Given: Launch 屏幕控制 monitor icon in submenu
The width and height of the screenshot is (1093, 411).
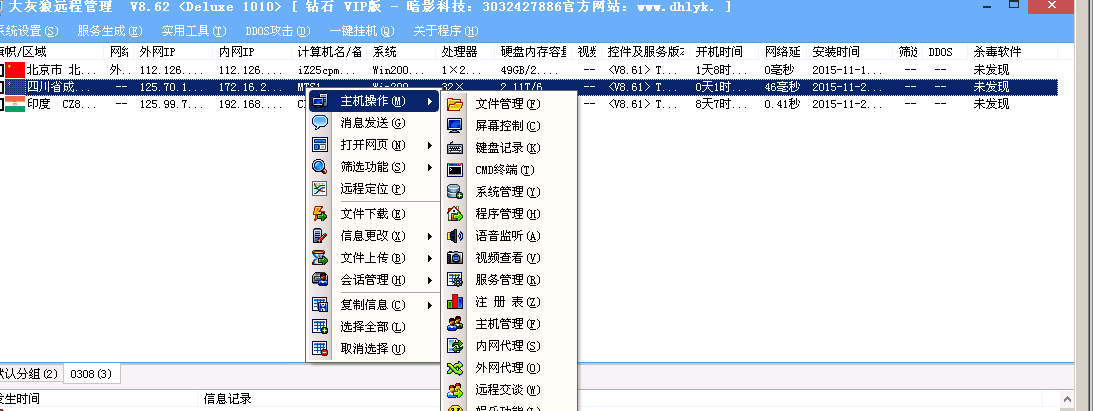Looking at the screenshot, I should click(454, 126).
